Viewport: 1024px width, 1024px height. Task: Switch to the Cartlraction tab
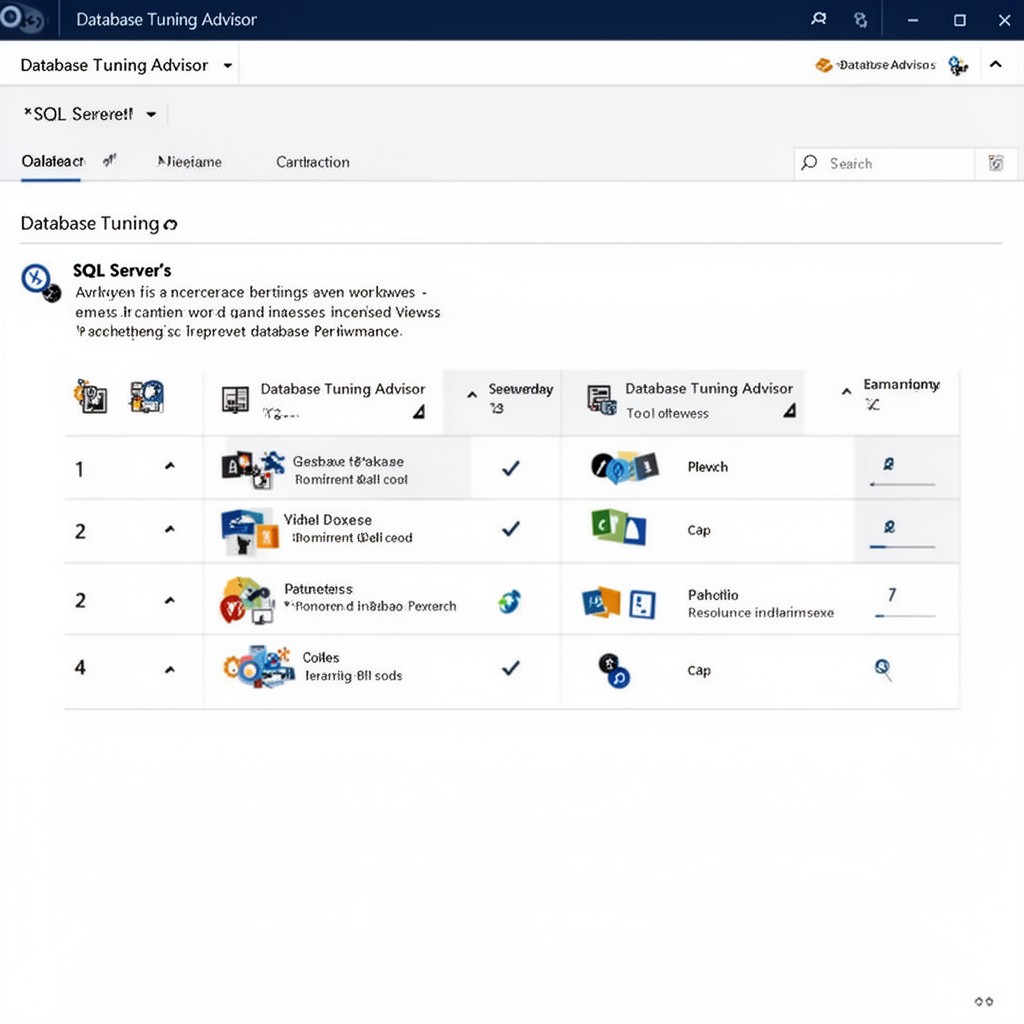[x=313, y=162]
